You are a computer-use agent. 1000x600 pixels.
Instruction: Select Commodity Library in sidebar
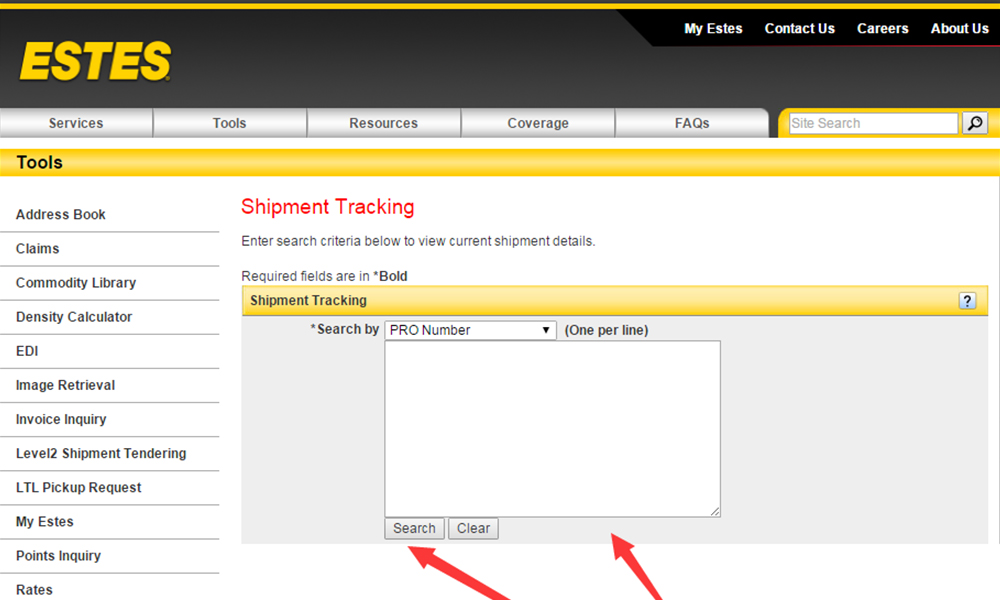point(76,283)
